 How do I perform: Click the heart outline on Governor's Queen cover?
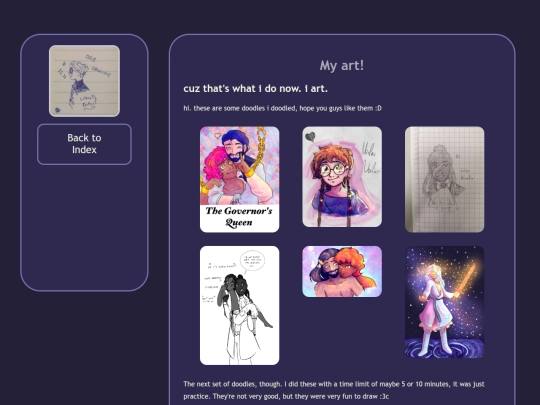click(x=217, y=136)
